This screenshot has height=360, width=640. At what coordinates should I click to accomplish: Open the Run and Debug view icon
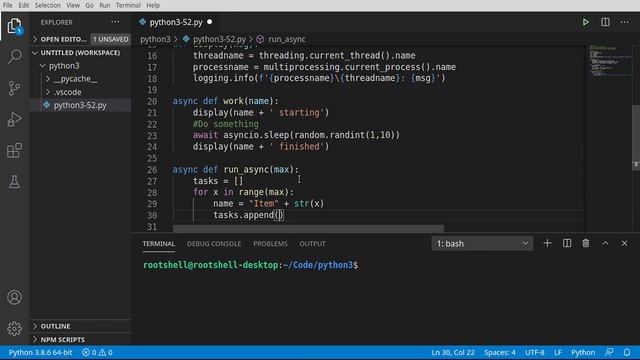click(14, 119)
